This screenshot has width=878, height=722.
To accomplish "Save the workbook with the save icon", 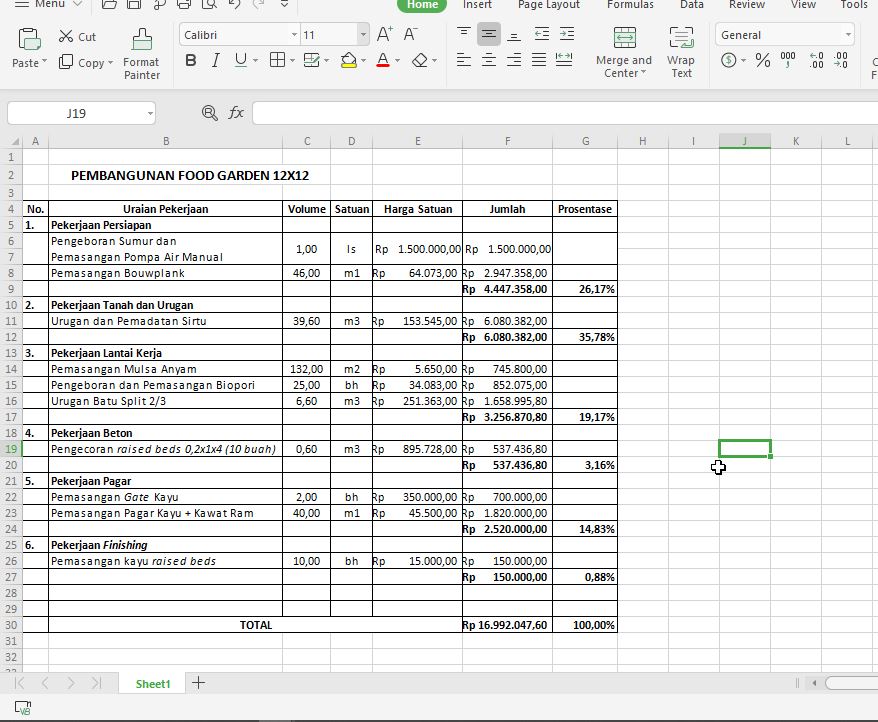I will (x=134, y=4).
